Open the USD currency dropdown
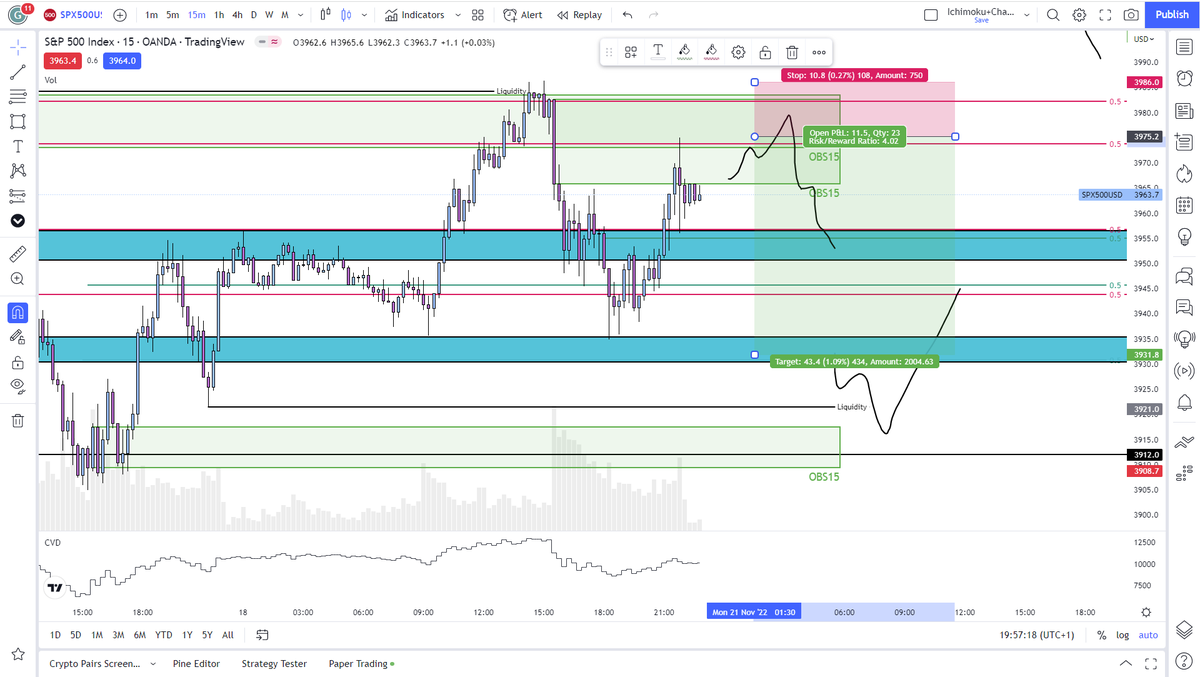This screenshot has height=677, width=1200. 1144,39
